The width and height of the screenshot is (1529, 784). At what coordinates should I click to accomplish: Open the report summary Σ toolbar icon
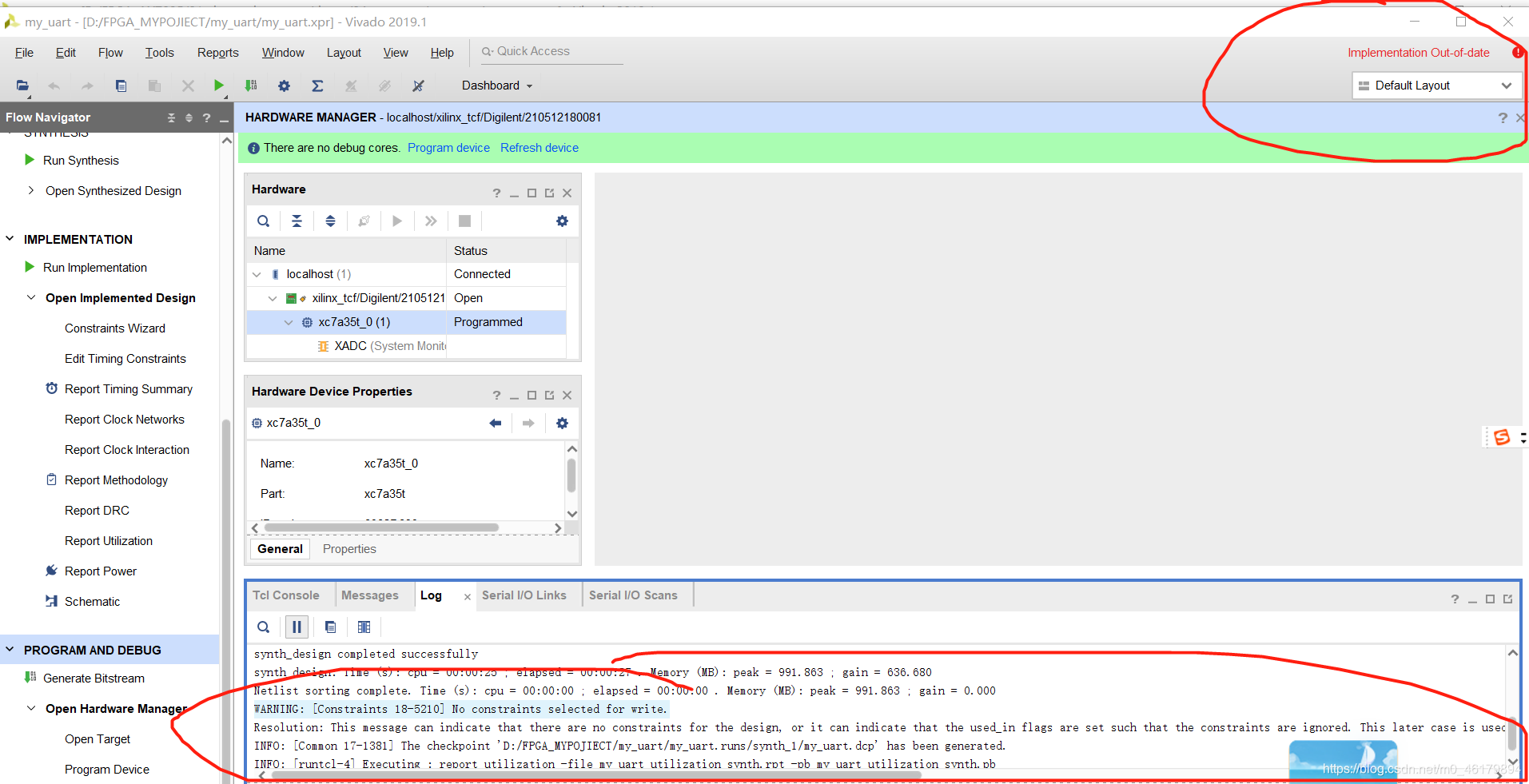tap(317, 86)
